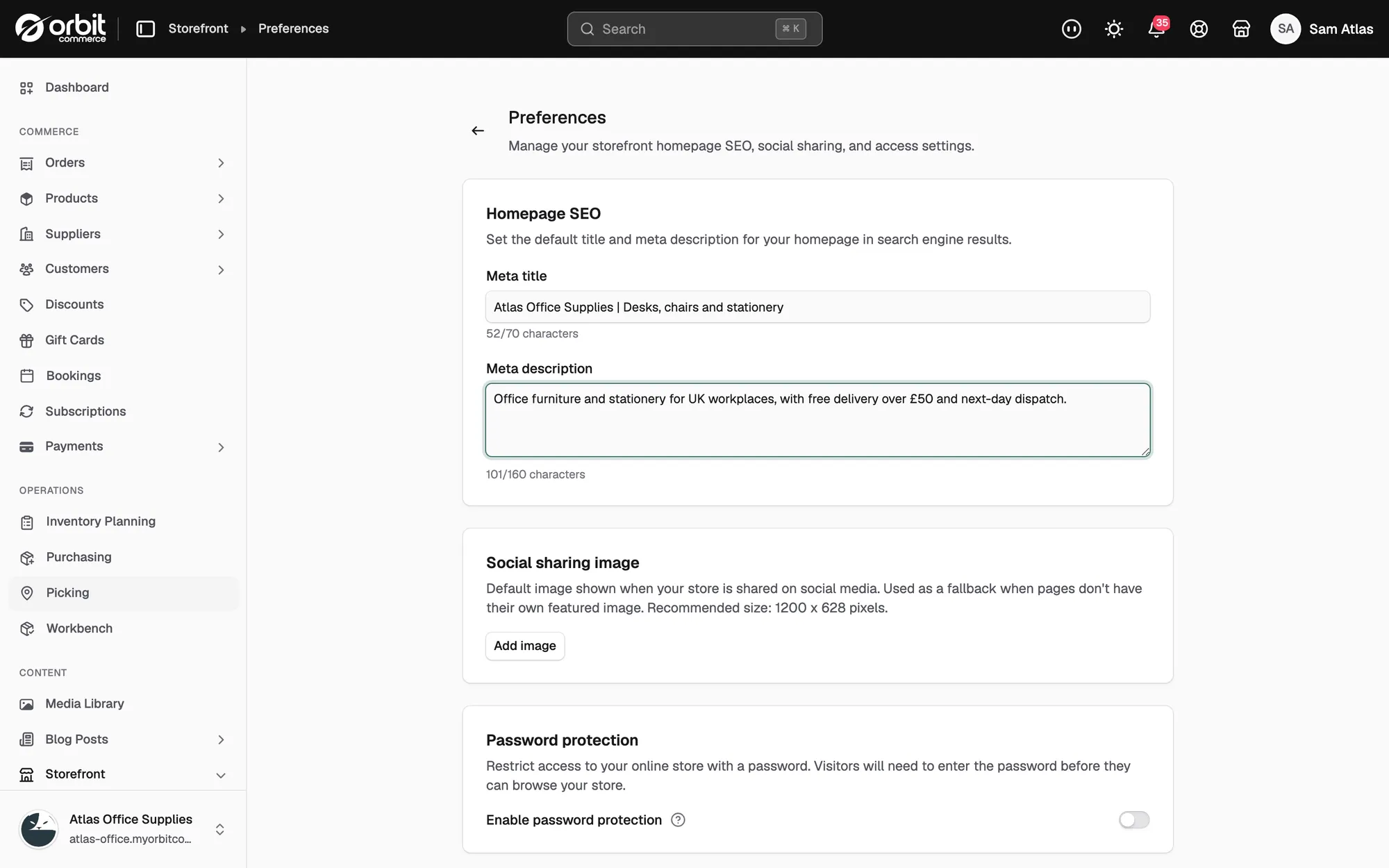The height and width of the screenshot is (868, 1389).
Task: Click the meta description resize handle
Action: (1145, 451)
